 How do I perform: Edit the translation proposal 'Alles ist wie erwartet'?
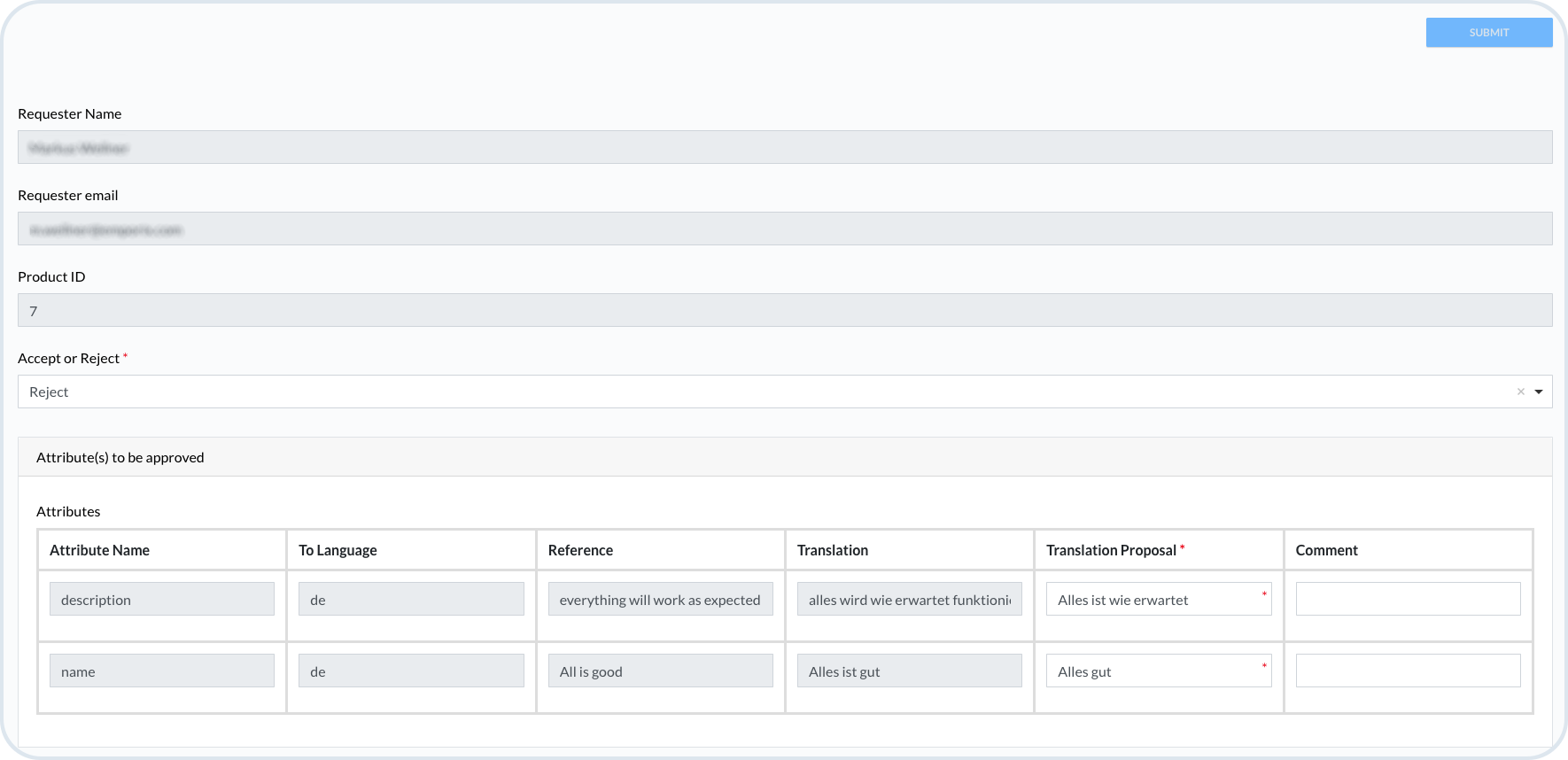pos(1152,600)
